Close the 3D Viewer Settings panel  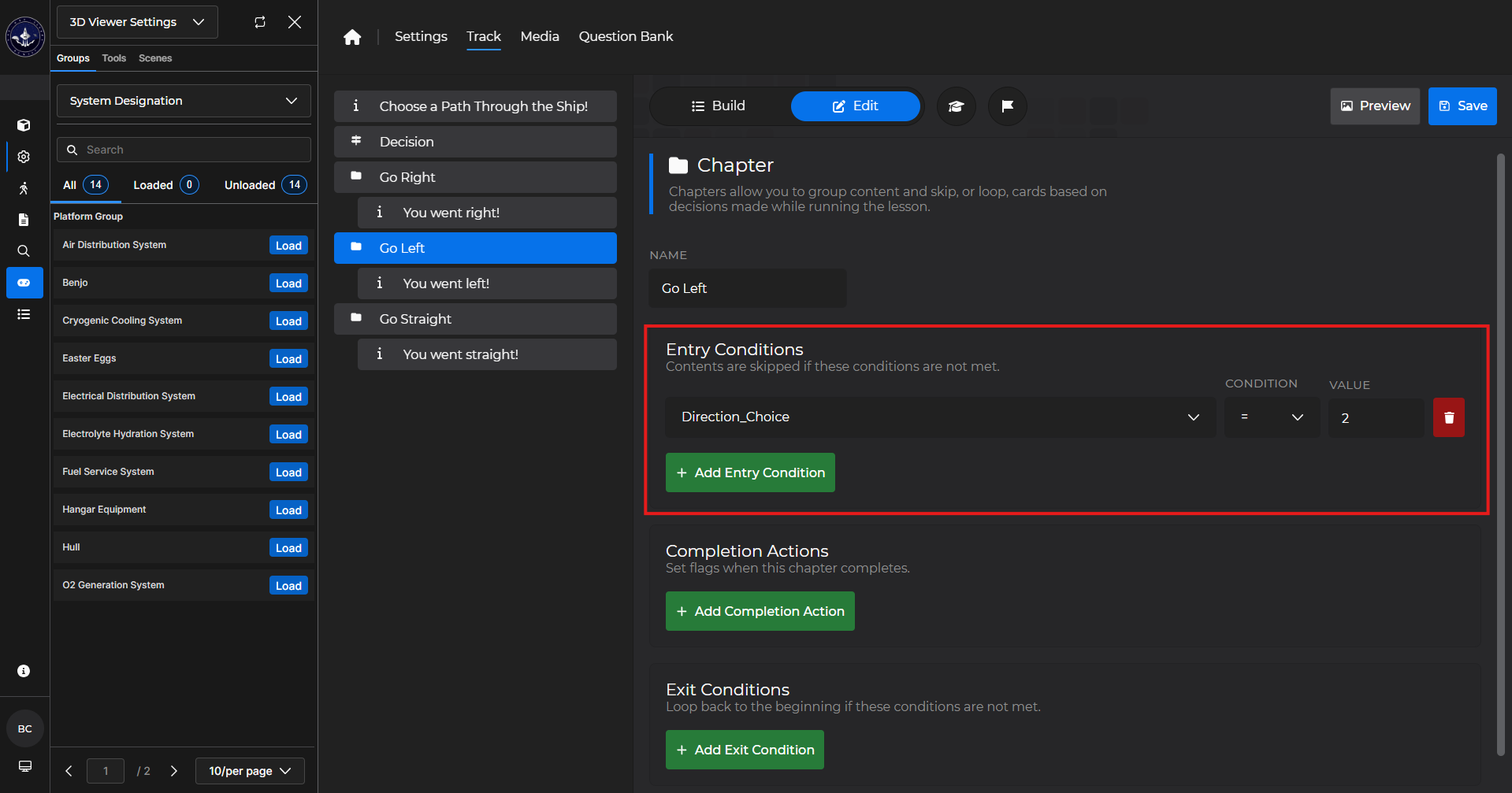[x=295, y=22]
